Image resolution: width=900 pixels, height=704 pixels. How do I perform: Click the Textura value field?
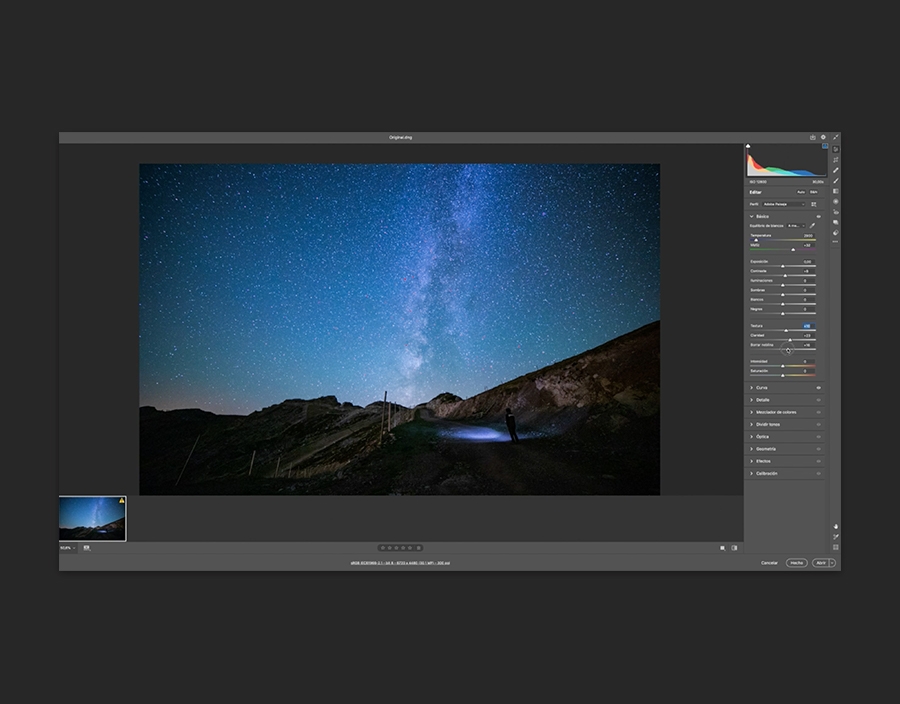808,326
